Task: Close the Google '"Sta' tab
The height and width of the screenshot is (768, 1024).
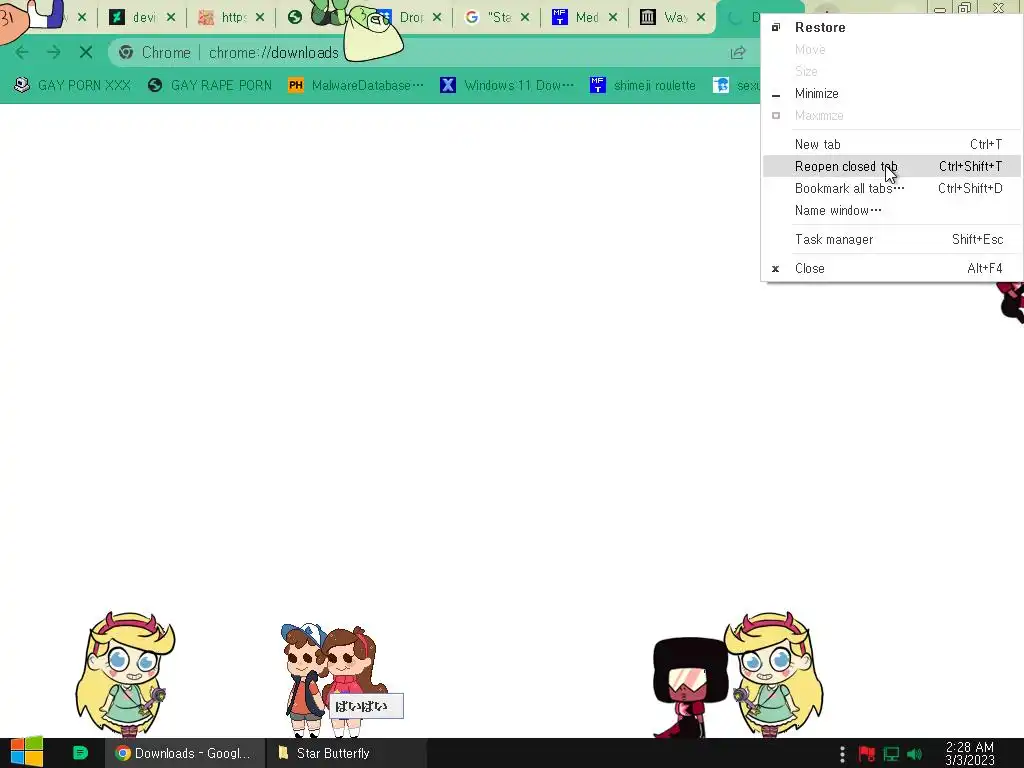Action: (x=525, y=18)
